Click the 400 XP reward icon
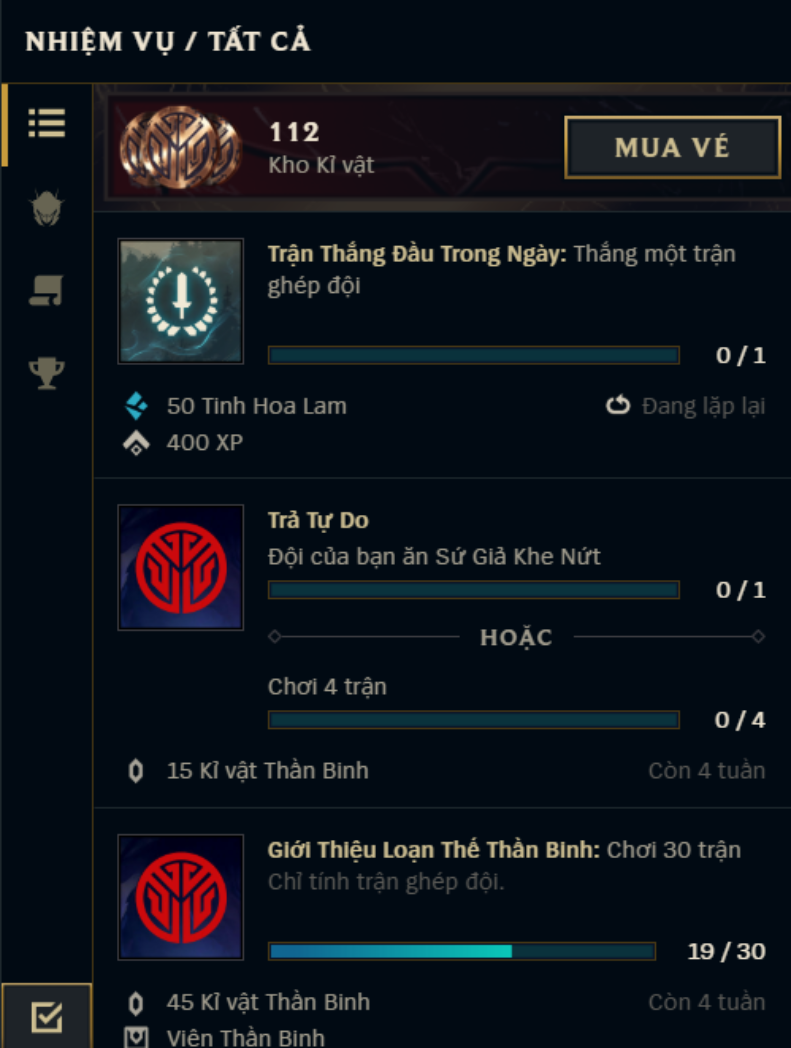 [x=136, y=442]
